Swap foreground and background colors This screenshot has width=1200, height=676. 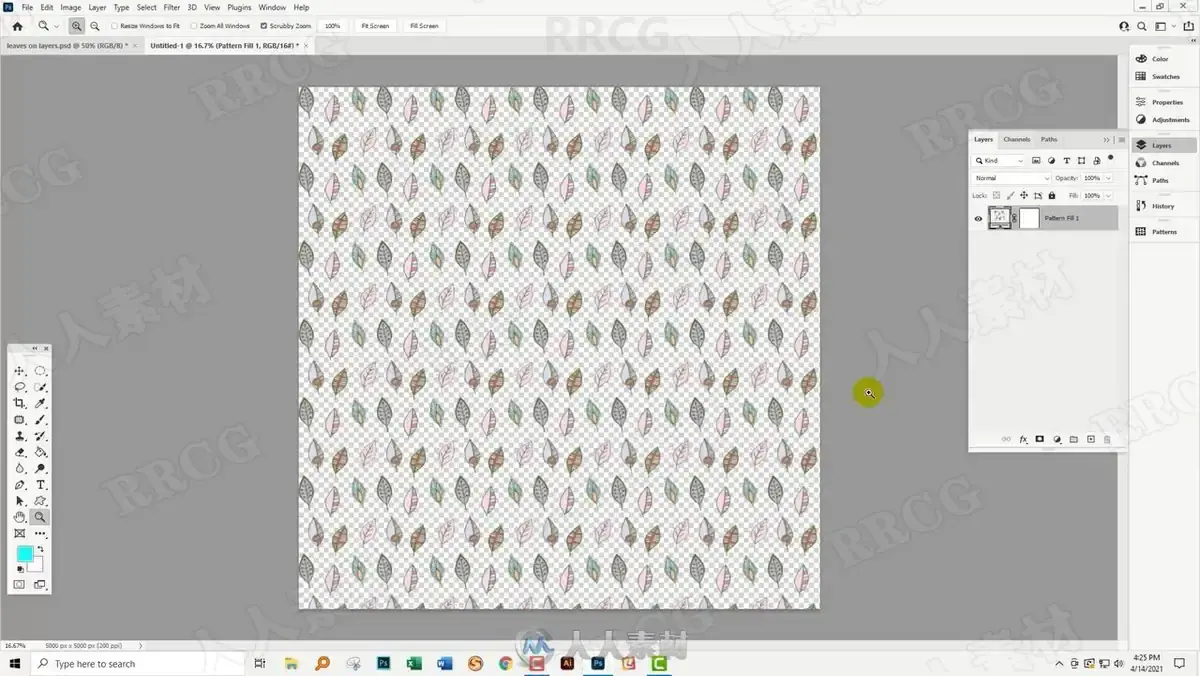click(x=40, y=549)
